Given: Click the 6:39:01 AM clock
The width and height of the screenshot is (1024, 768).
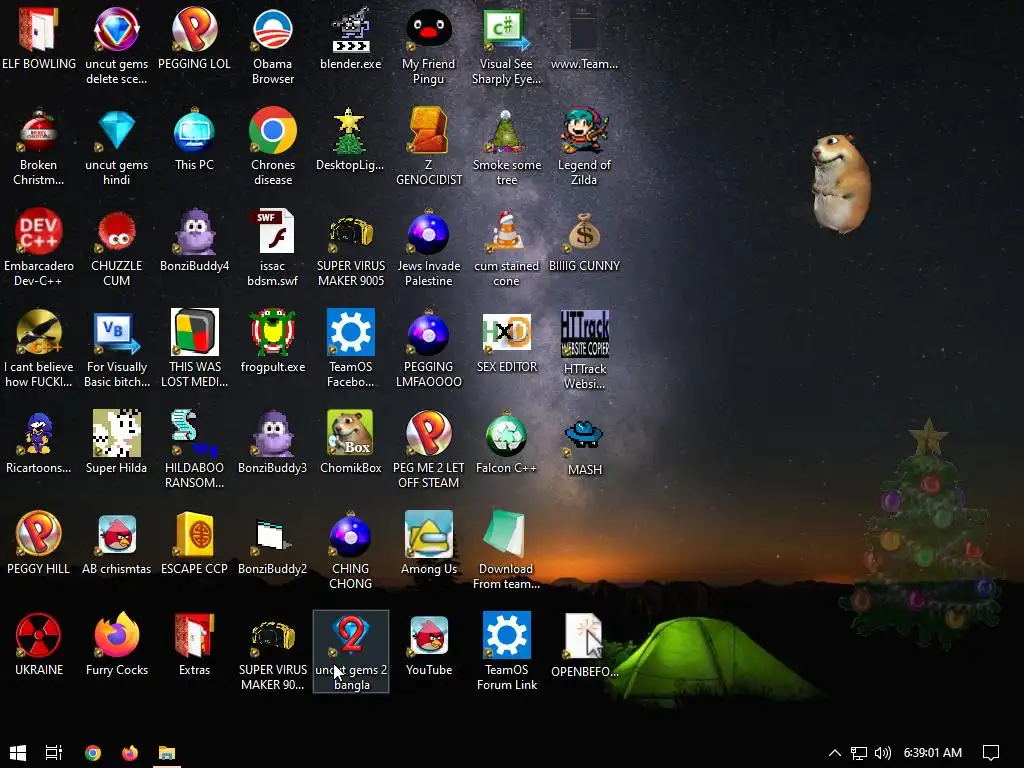Looking at the screenshot, I should 933,753.
